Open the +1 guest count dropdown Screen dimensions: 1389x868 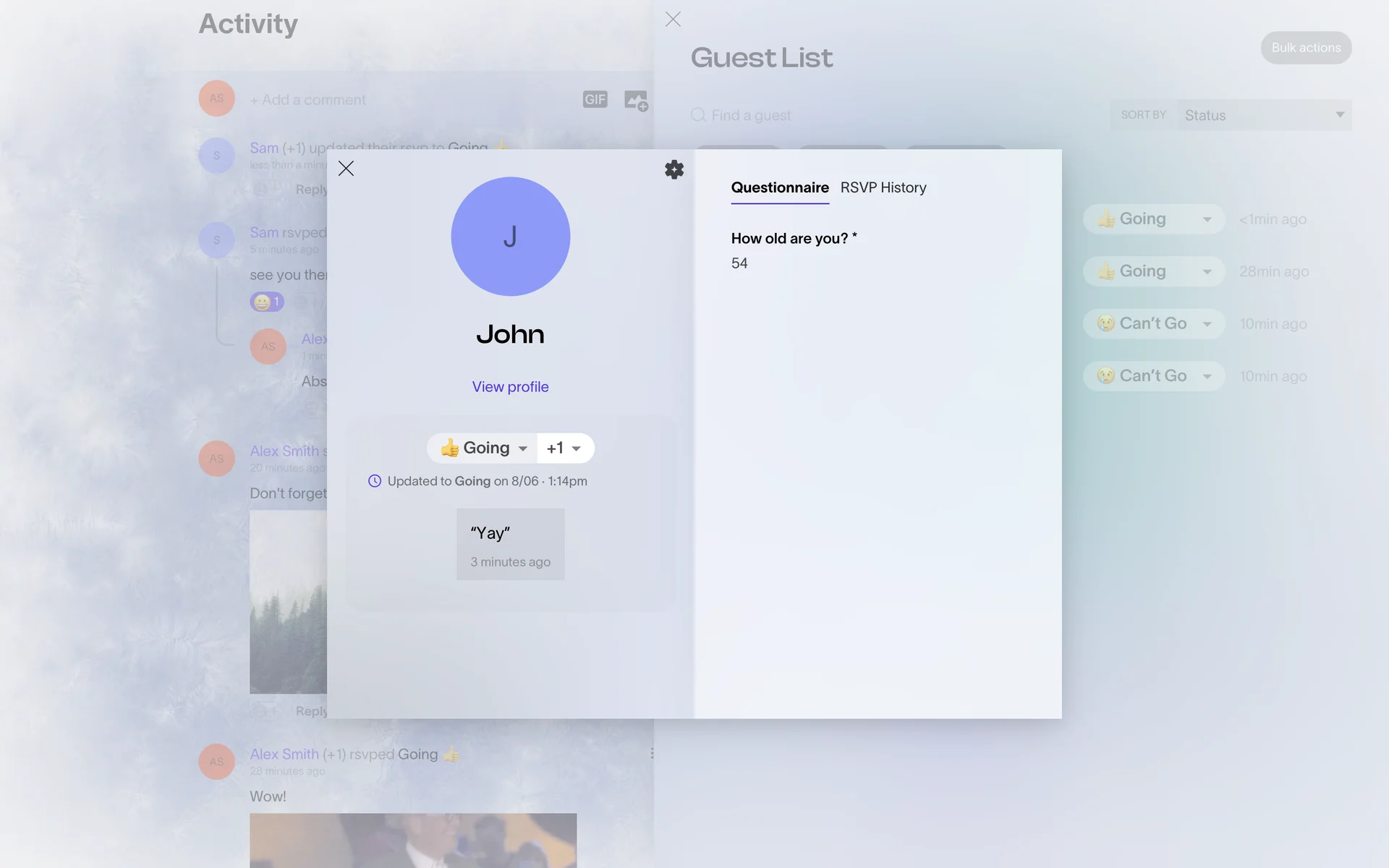coord(565,448)
